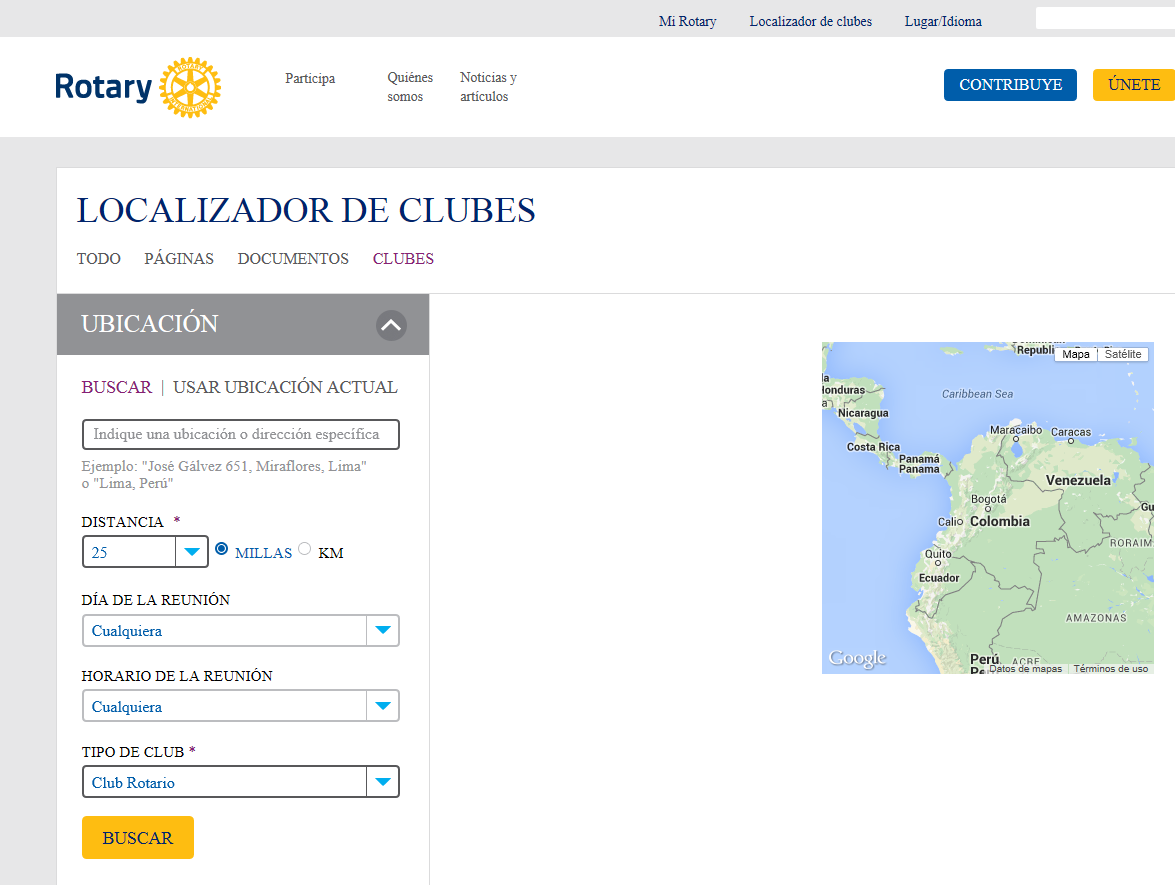This screenshot has width=1175, height=885.
Task: Click the Colombia label on the map
Action: click(1000, 522)
